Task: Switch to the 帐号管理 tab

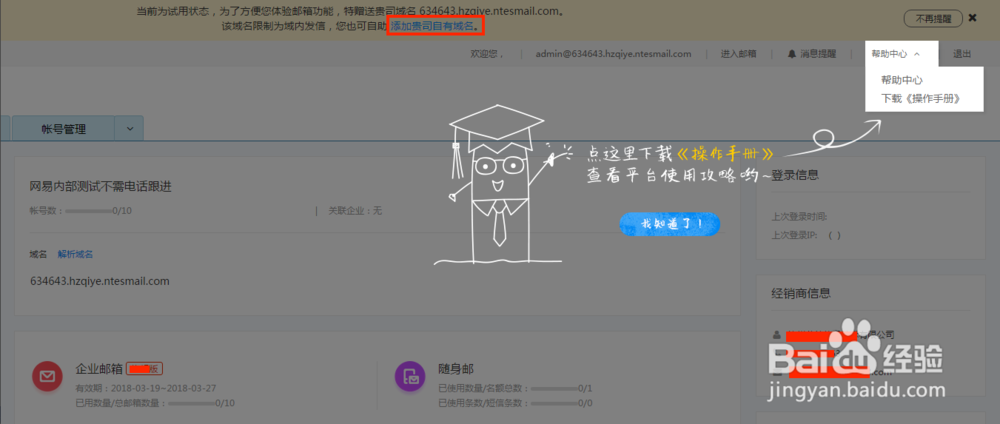Action: (x=63, y=129)
